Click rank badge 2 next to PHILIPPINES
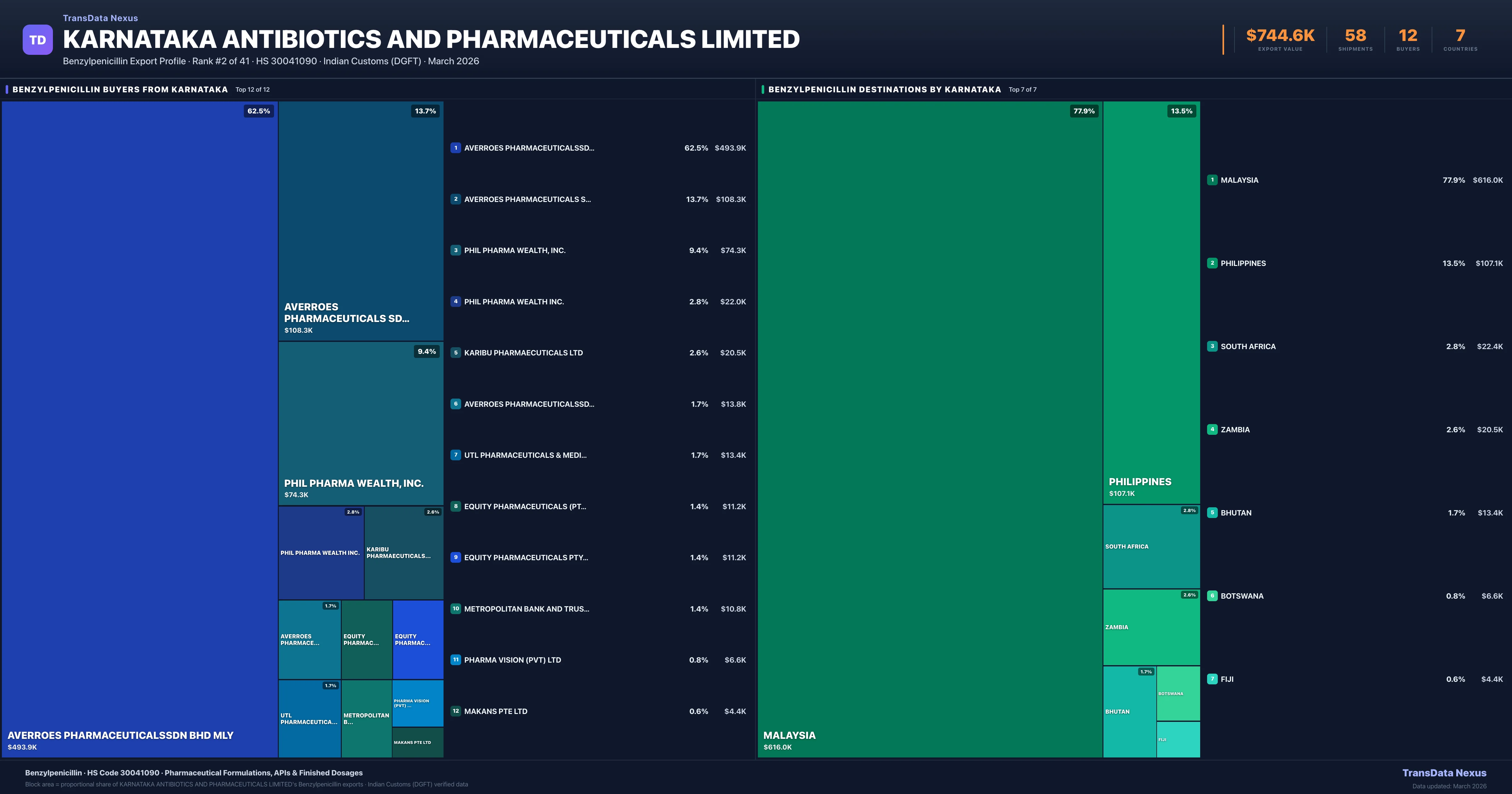 [x=1213, y=263]
